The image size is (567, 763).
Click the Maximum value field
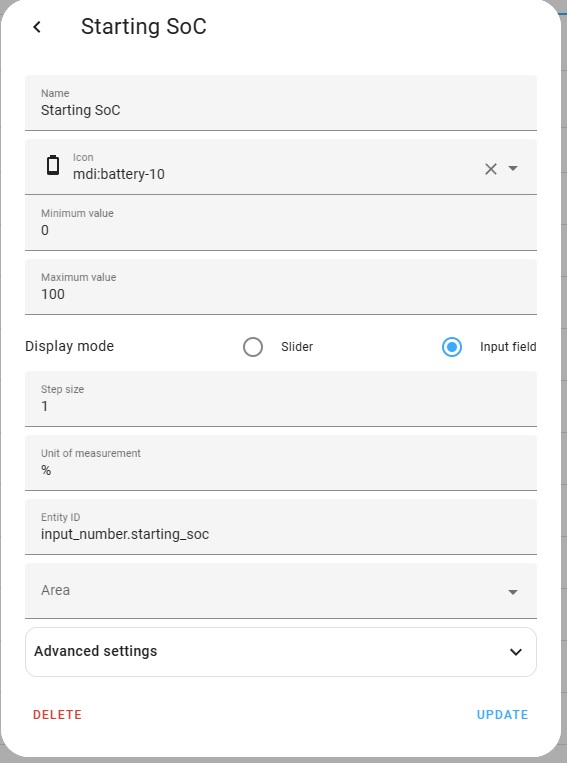click(x=281, y=287)
